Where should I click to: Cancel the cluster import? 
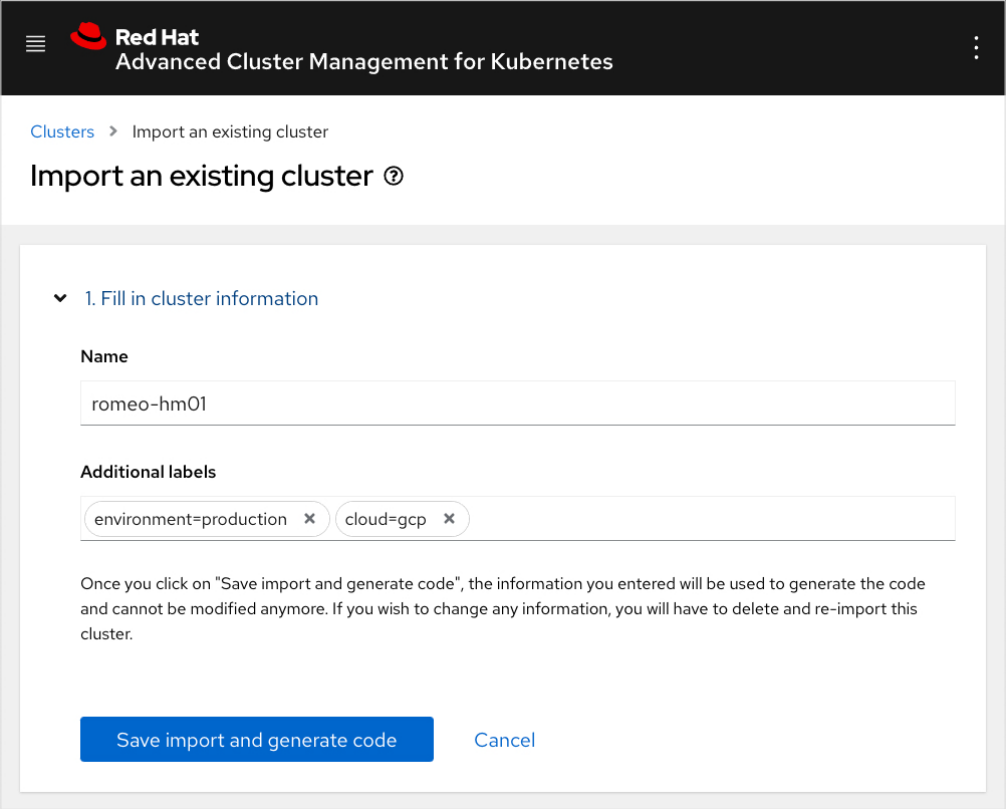504,739
